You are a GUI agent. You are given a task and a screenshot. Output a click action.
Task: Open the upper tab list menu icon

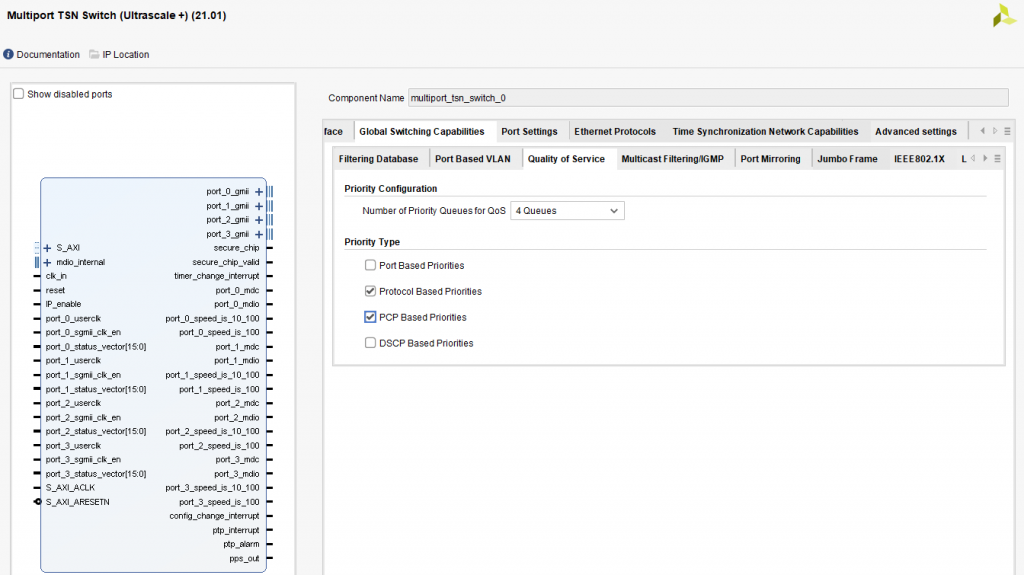click(1009, 131)
